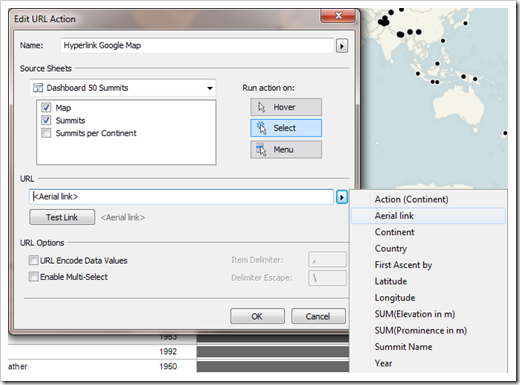
Task: Enable URL Encode Data Values option
Action: point(33,260)
